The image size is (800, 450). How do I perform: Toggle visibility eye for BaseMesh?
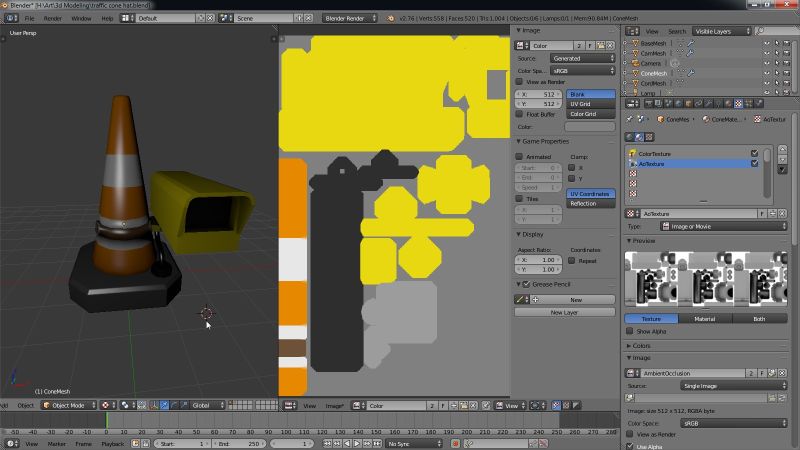766,43
